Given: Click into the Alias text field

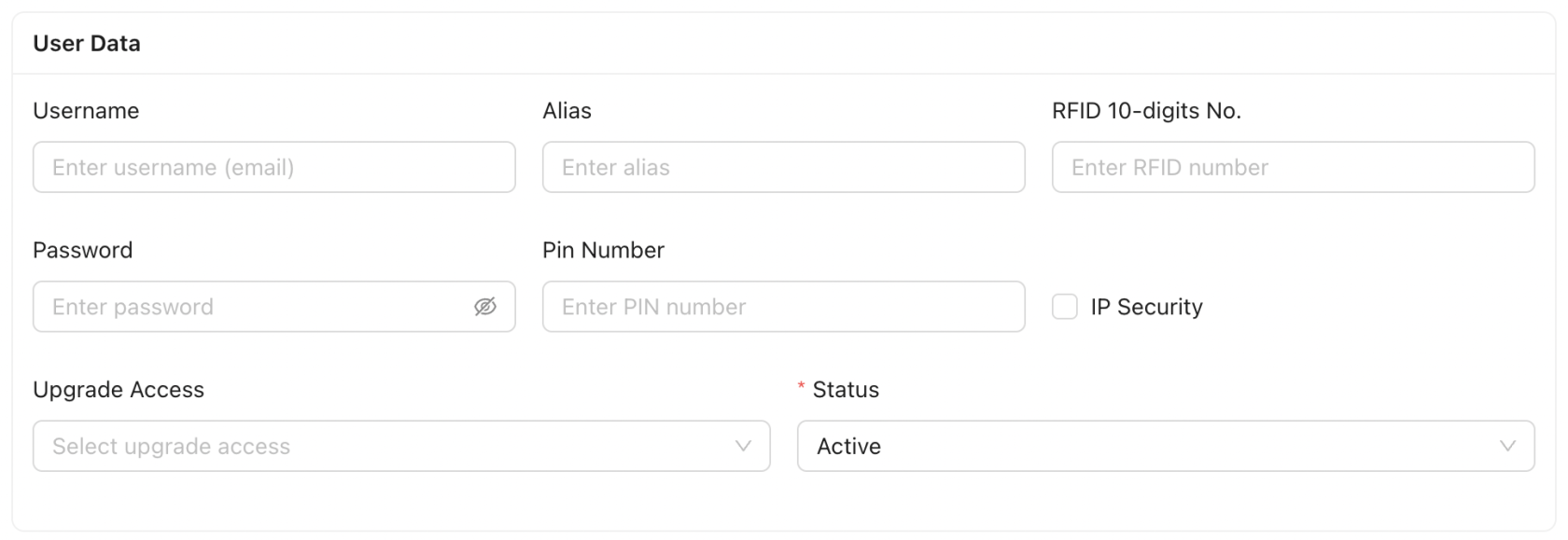Looking at the screenshot, I should pos(783,168).
